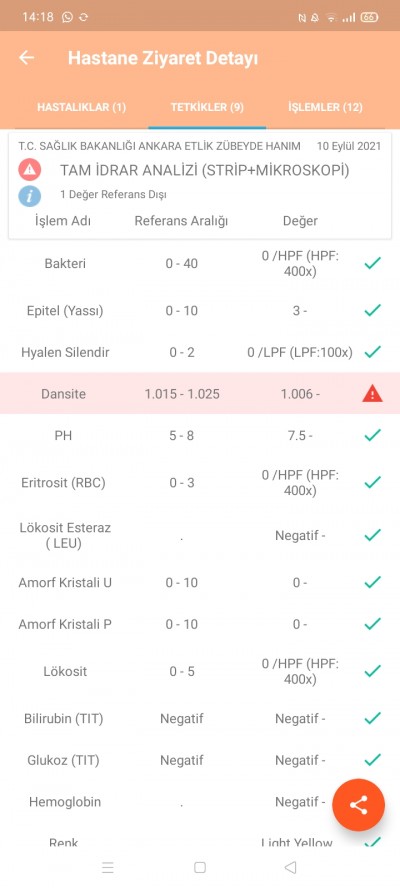
Task: Tap the 1 Değer Referans Dışı text
Action: pyautogui.click(x=113, y=194)
